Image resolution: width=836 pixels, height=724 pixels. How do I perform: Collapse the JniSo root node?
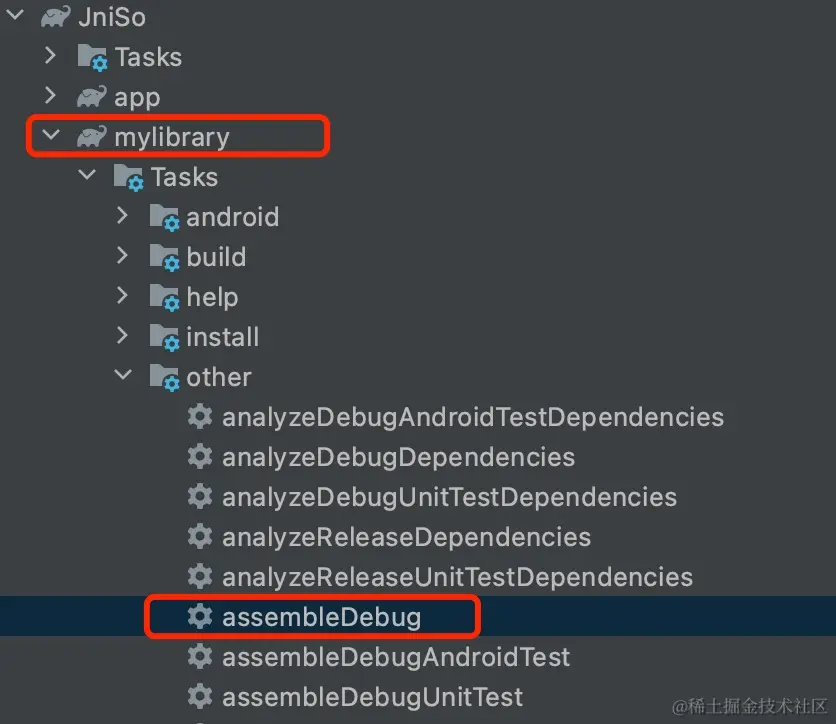tap(15, 16)
